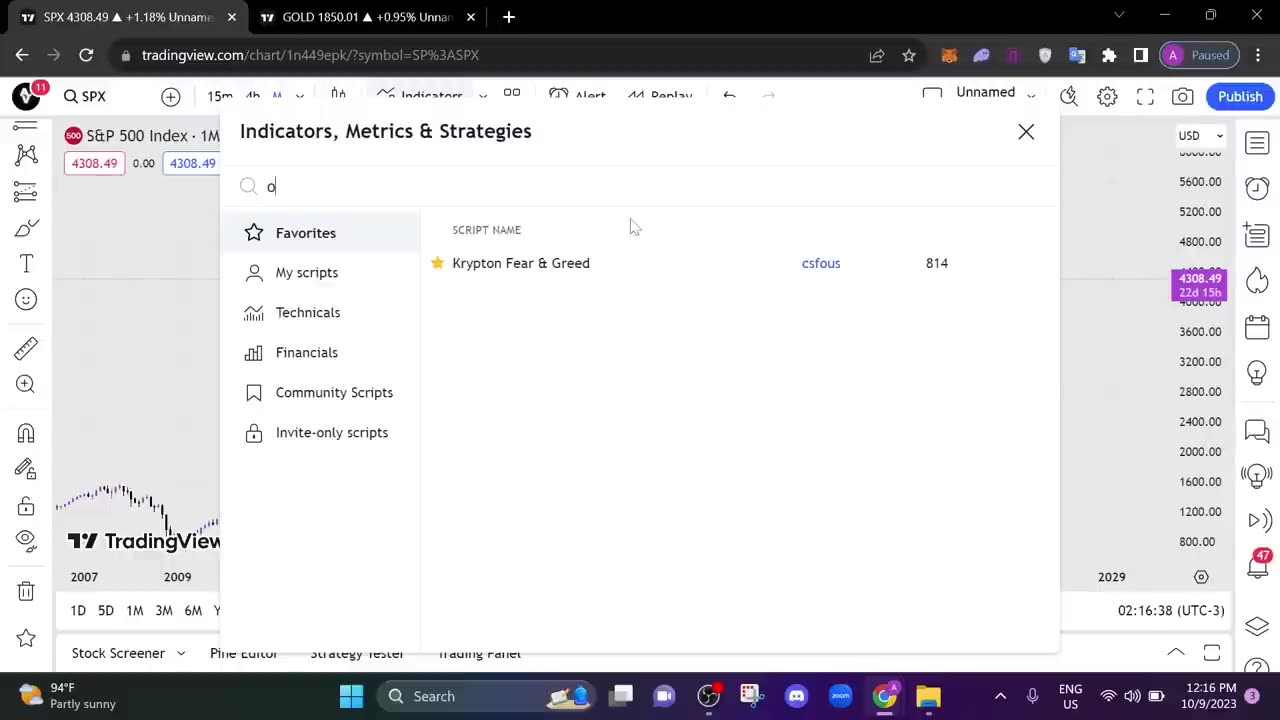Collapse bottom panel chevron

click(x=1176, y=653)
